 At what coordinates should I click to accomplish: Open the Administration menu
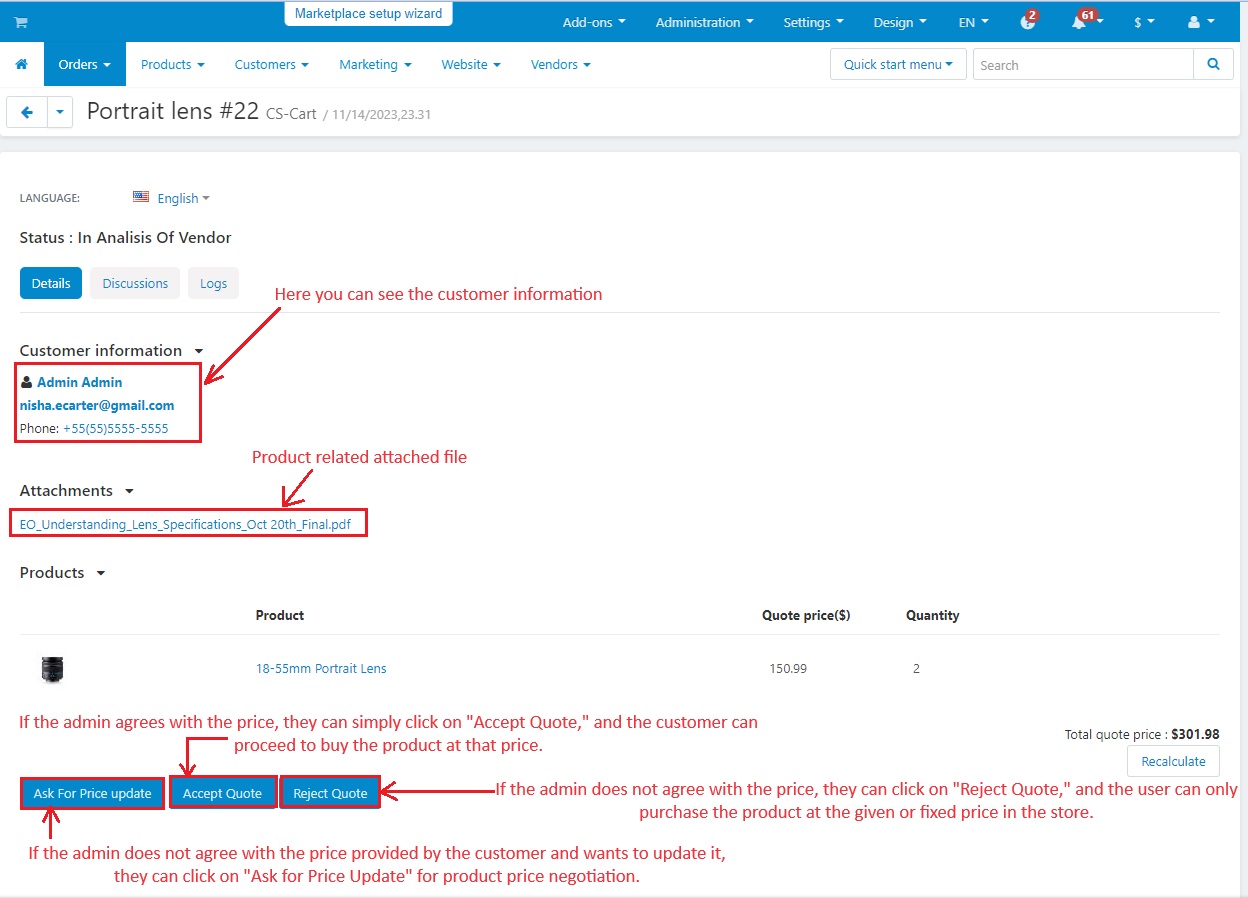[704, 22]
